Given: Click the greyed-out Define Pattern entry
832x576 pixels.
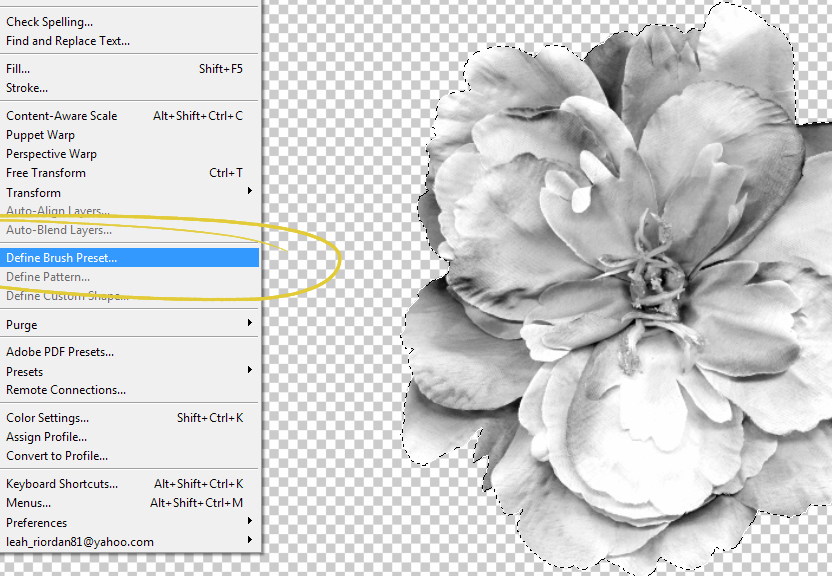Looking at the screenshot, I should pos(129,277).
